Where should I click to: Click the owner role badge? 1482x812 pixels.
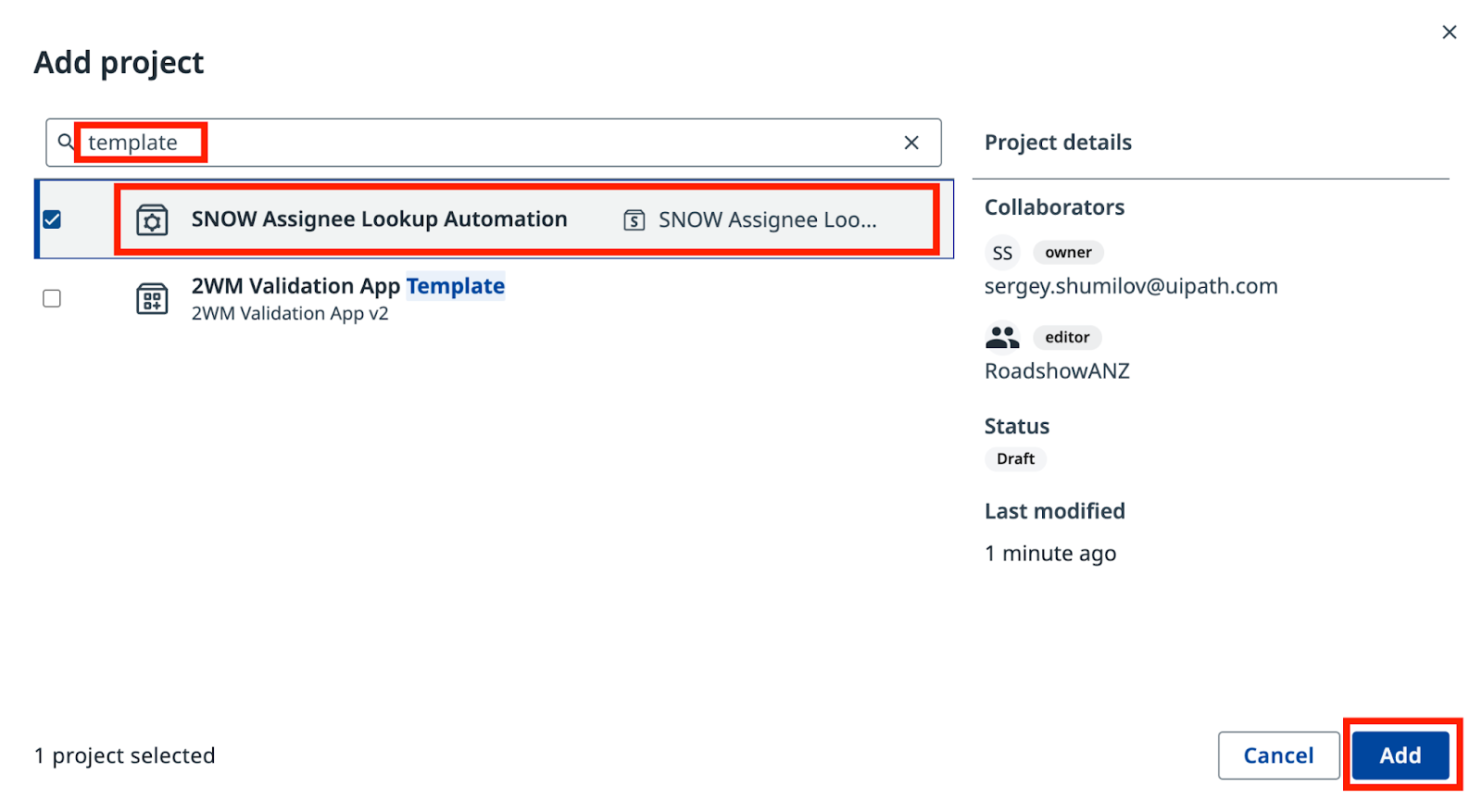1068,253
